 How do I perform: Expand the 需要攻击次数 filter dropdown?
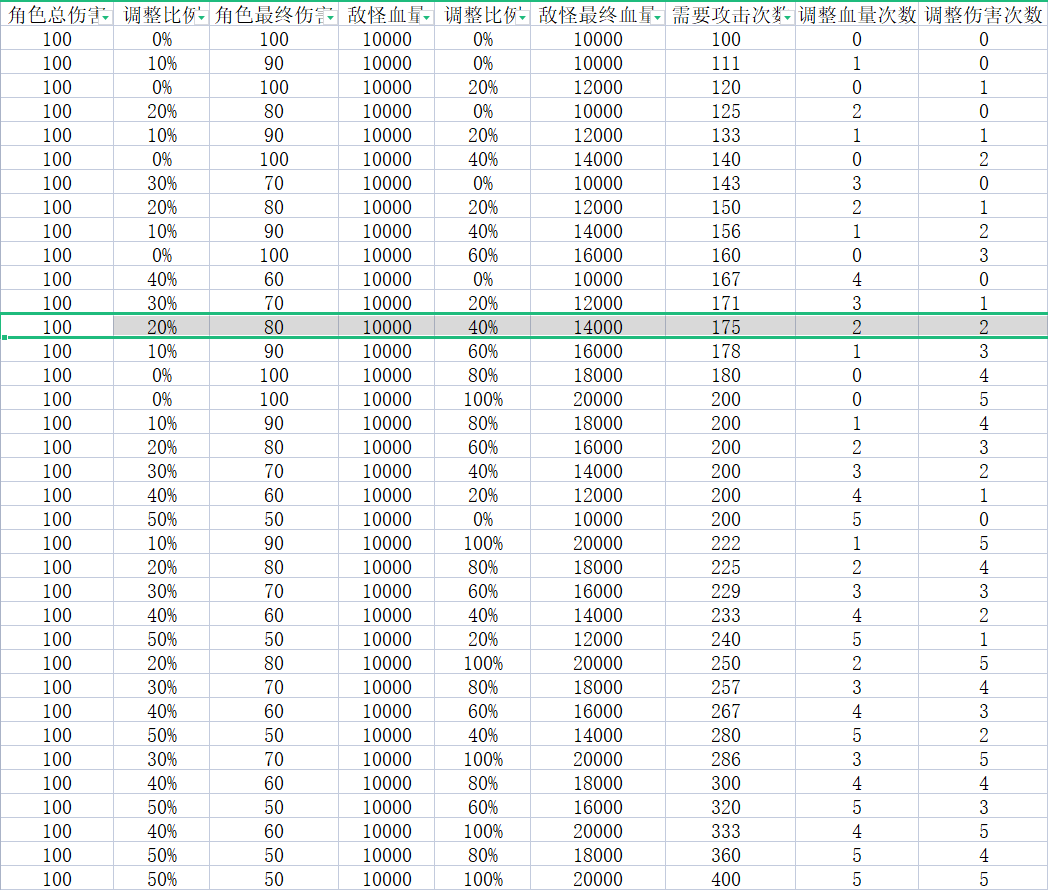tap(789, 18)
